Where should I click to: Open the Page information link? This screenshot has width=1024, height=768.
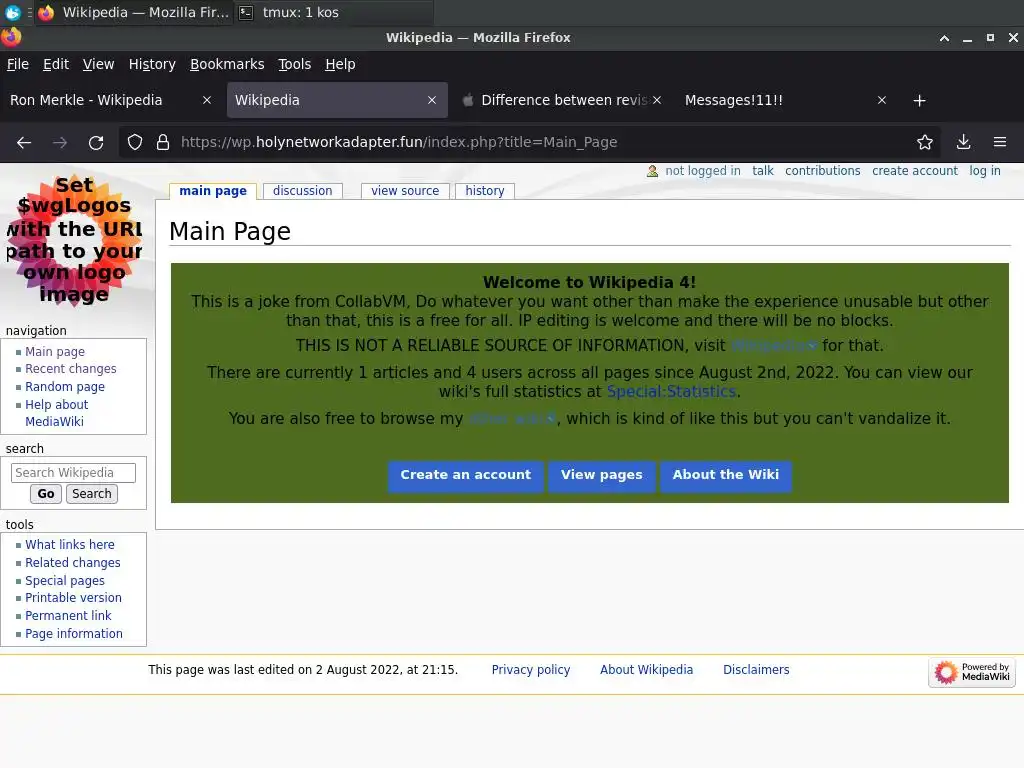pos(74,634)
